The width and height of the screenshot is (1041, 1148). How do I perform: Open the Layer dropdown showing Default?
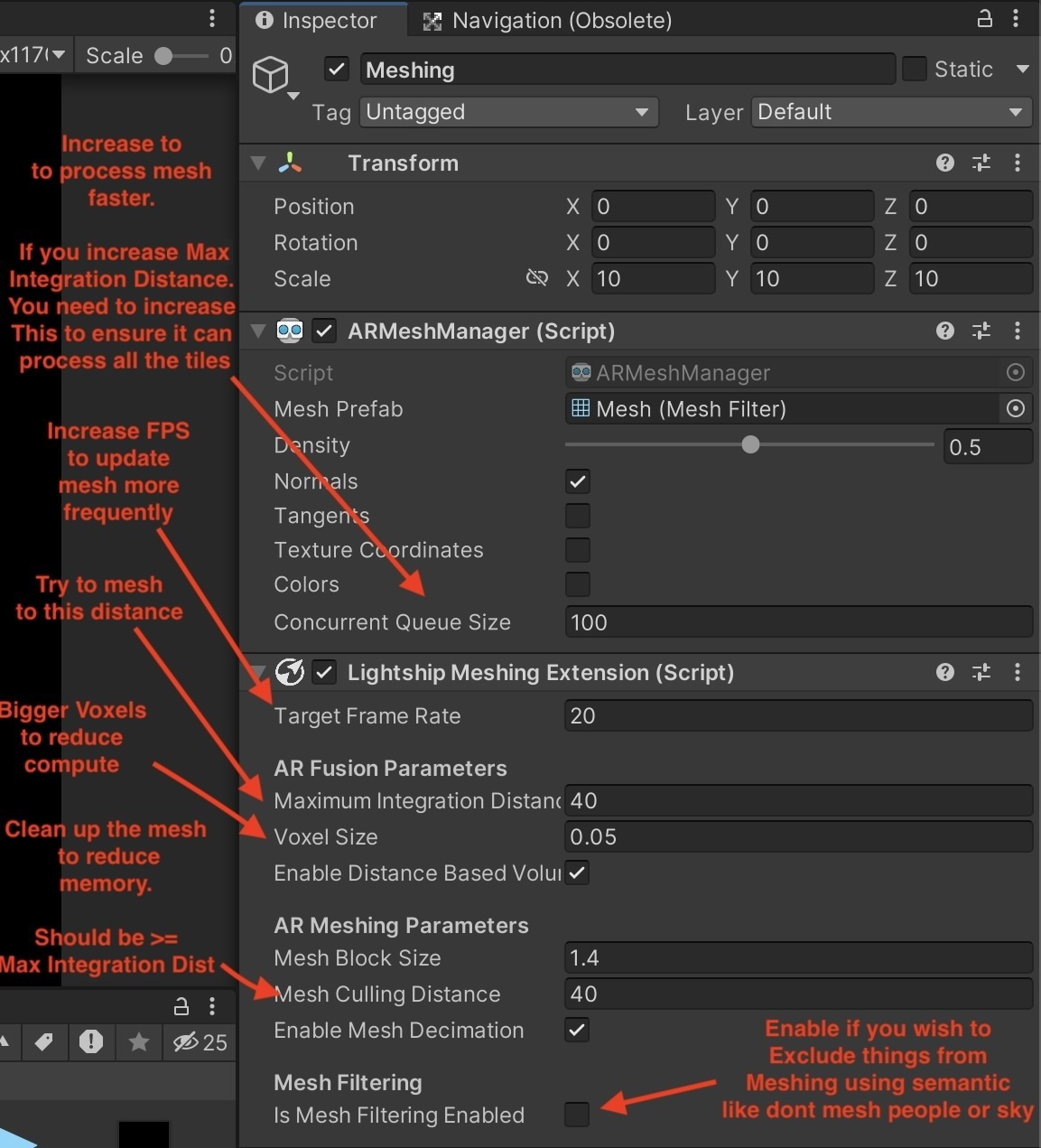click(890, 112)
